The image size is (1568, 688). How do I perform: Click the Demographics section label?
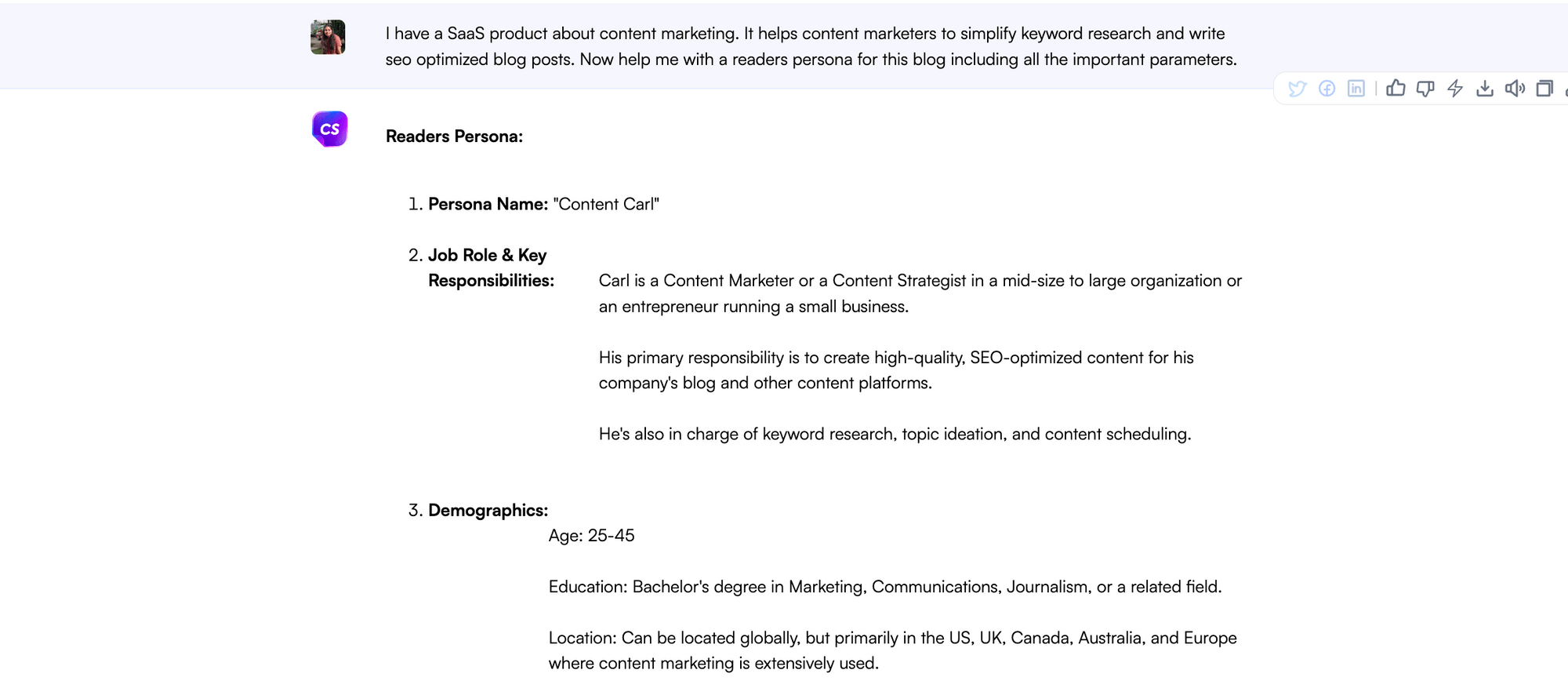pyautogui.click(x=488, y=510)
